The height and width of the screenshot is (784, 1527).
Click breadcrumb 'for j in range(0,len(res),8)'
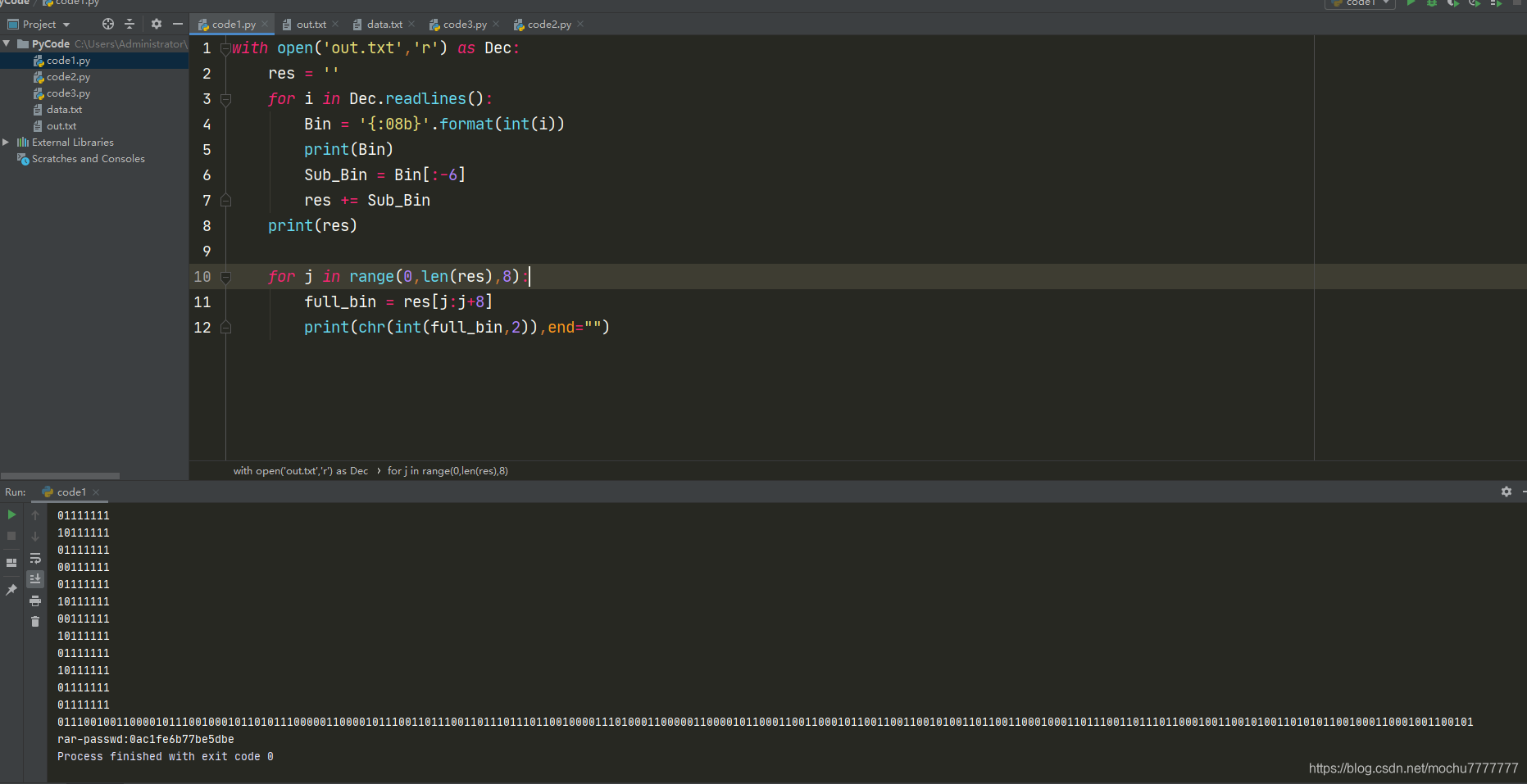(448, 471)
